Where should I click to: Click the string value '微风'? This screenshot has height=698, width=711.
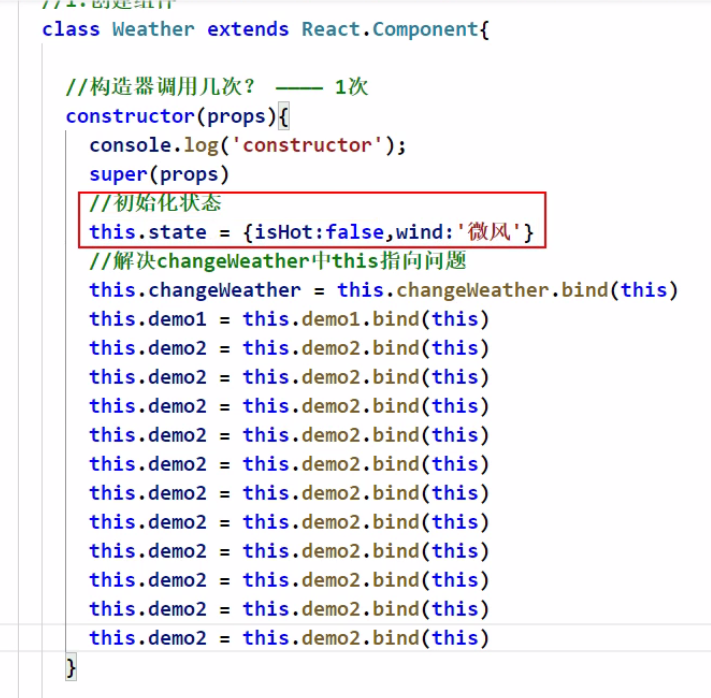[x=489, y=232]
